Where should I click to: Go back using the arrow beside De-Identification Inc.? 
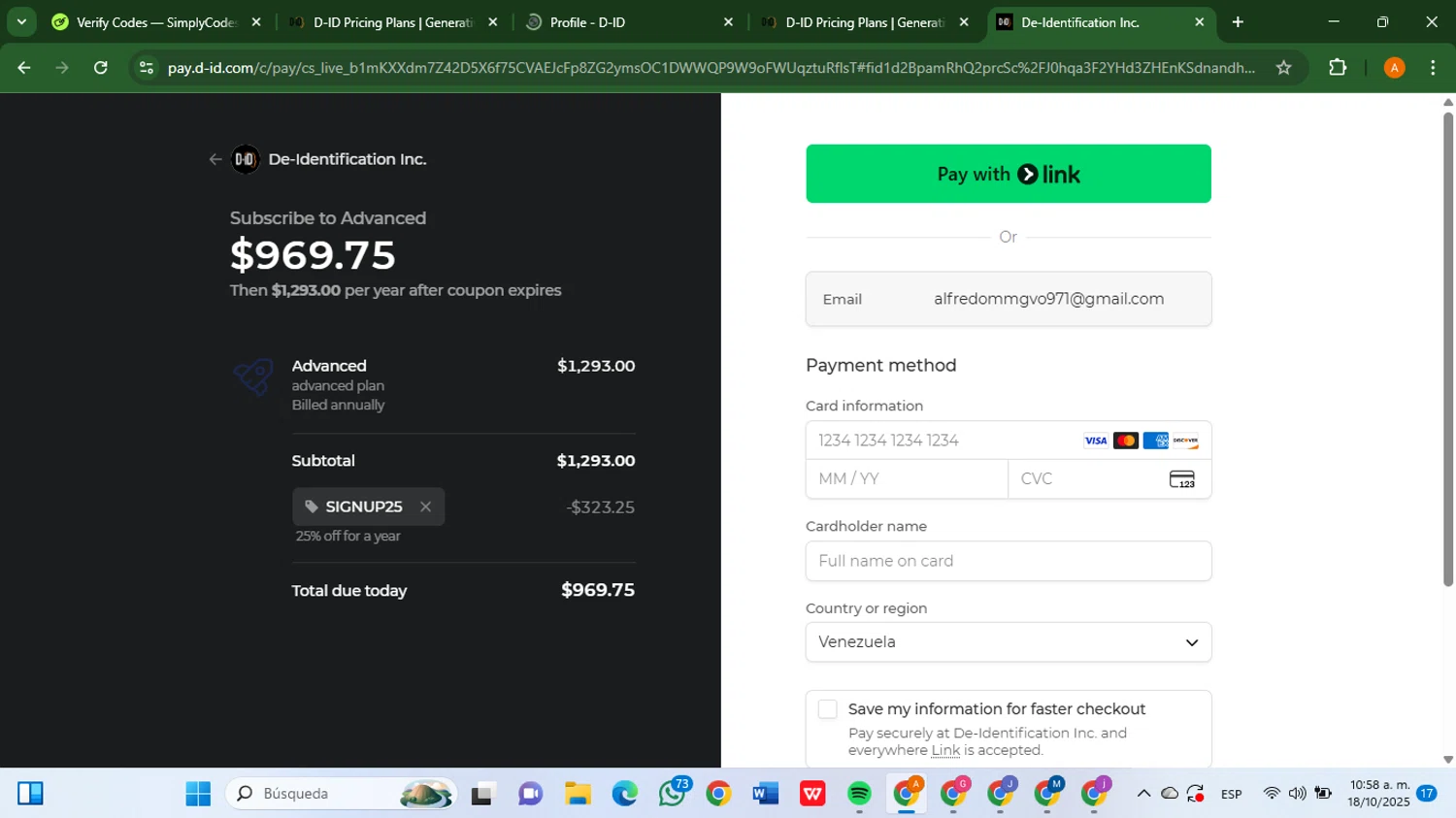coord(215,159)
